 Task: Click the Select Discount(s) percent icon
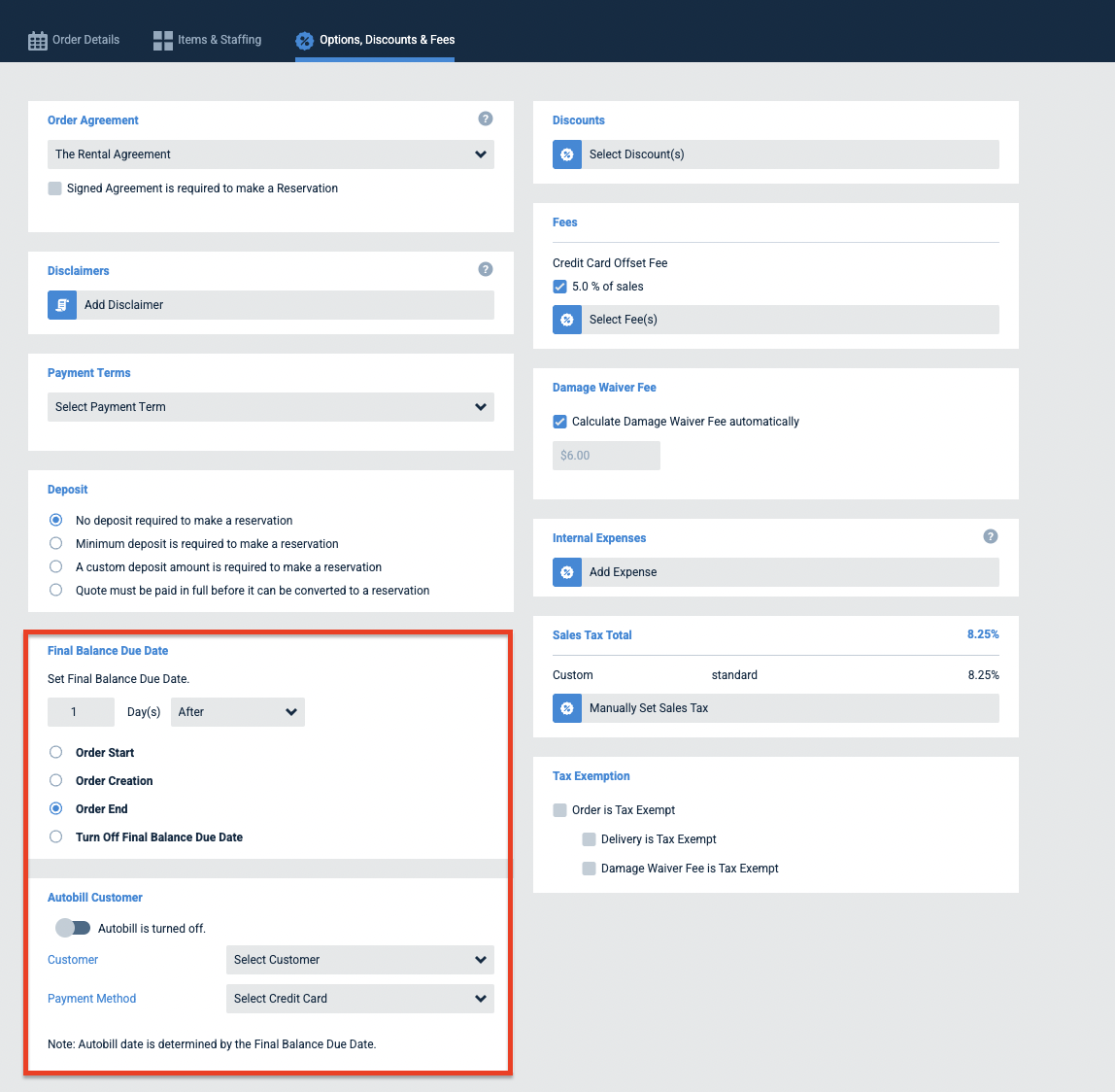click(x=567, y=154)
